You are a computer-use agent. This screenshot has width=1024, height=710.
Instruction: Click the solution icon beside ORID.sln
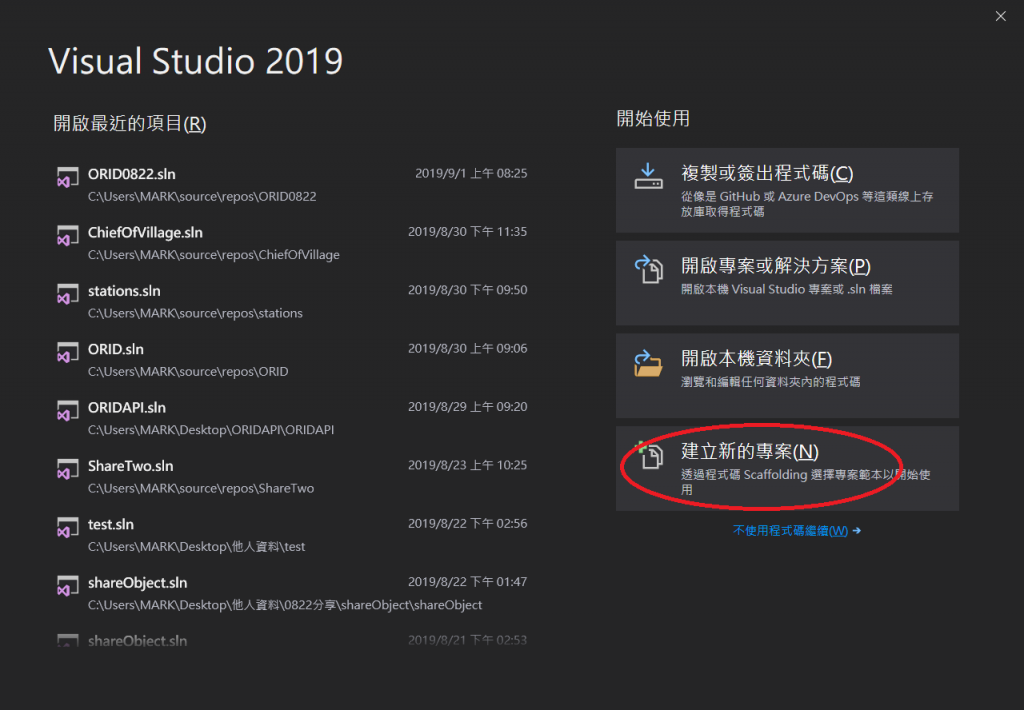tap(67, 353)
